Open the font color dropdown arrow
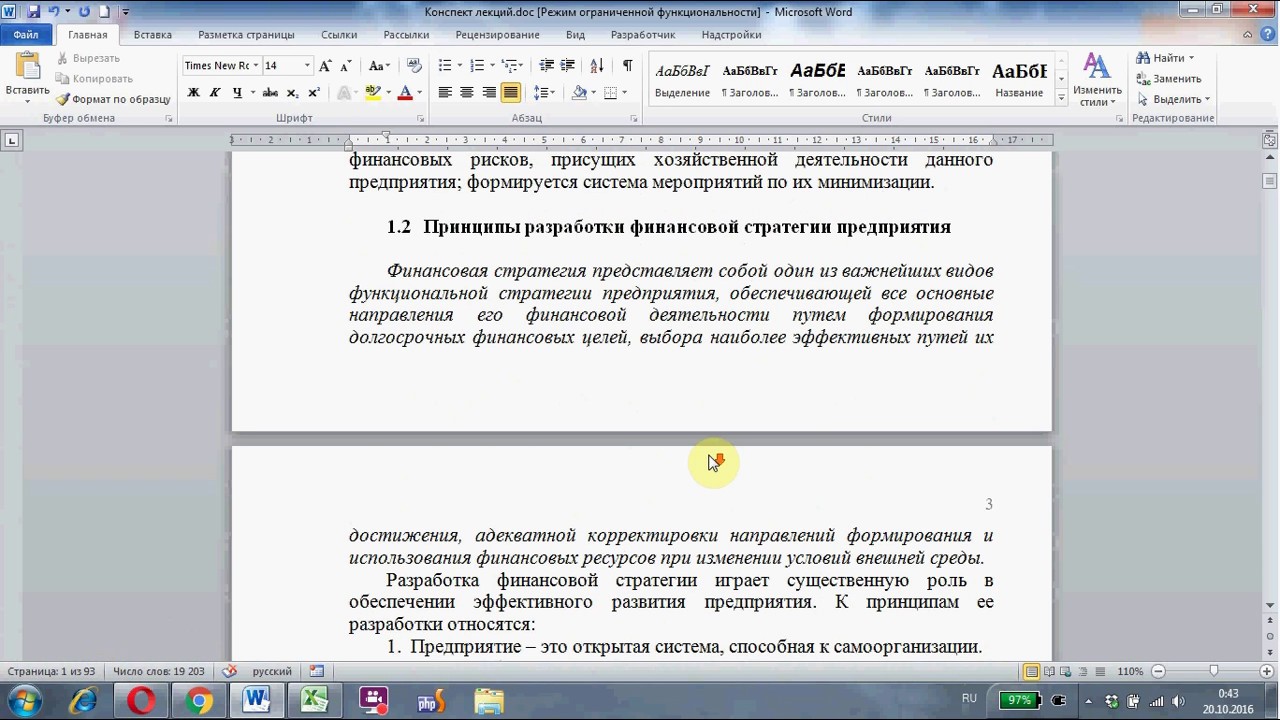Viewport: 1280px width, 720px height. tap(419, 93)
